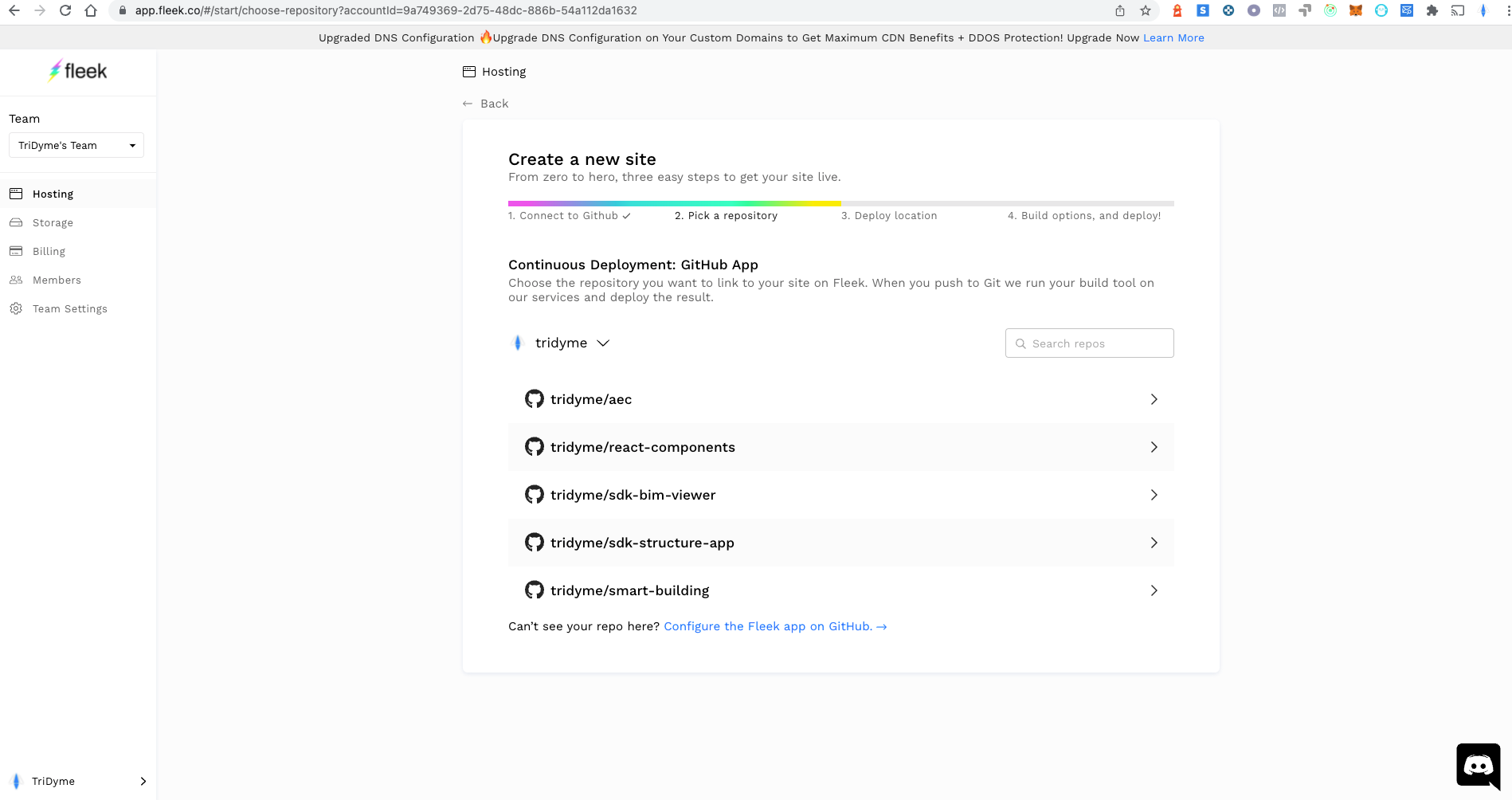Navigate back in browser history
The height and width of the screenshot is (800, 1512).
(x=14, y=10)
